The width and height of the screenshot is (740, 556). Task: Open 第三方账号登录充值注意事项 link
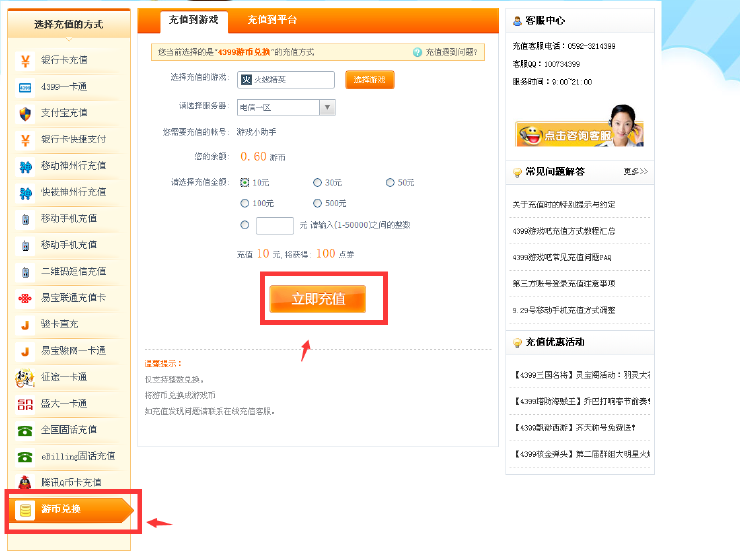[x=564, y=284]
